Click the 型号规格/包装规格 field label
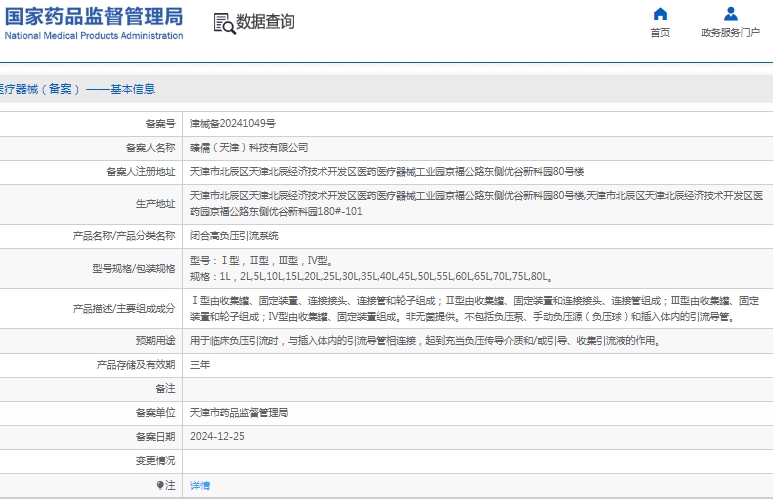 point(134,268)
